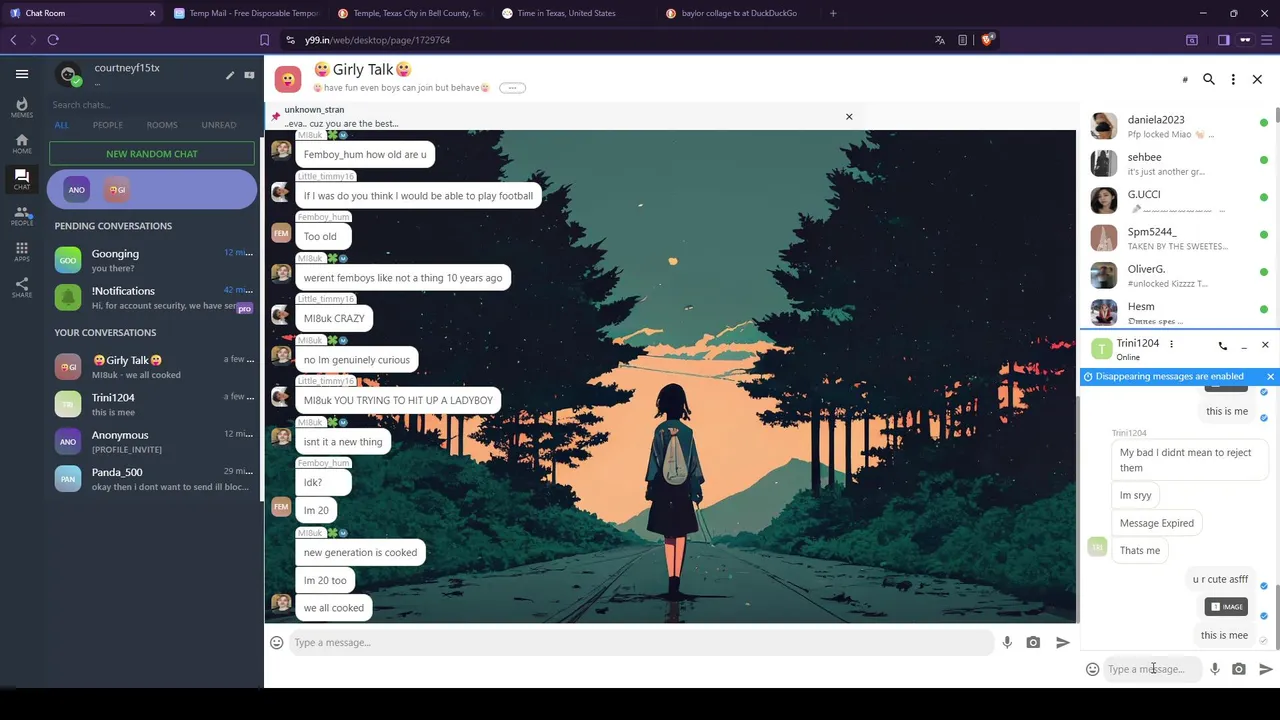Select the ALL filter tab

click(x=62, y=125)
